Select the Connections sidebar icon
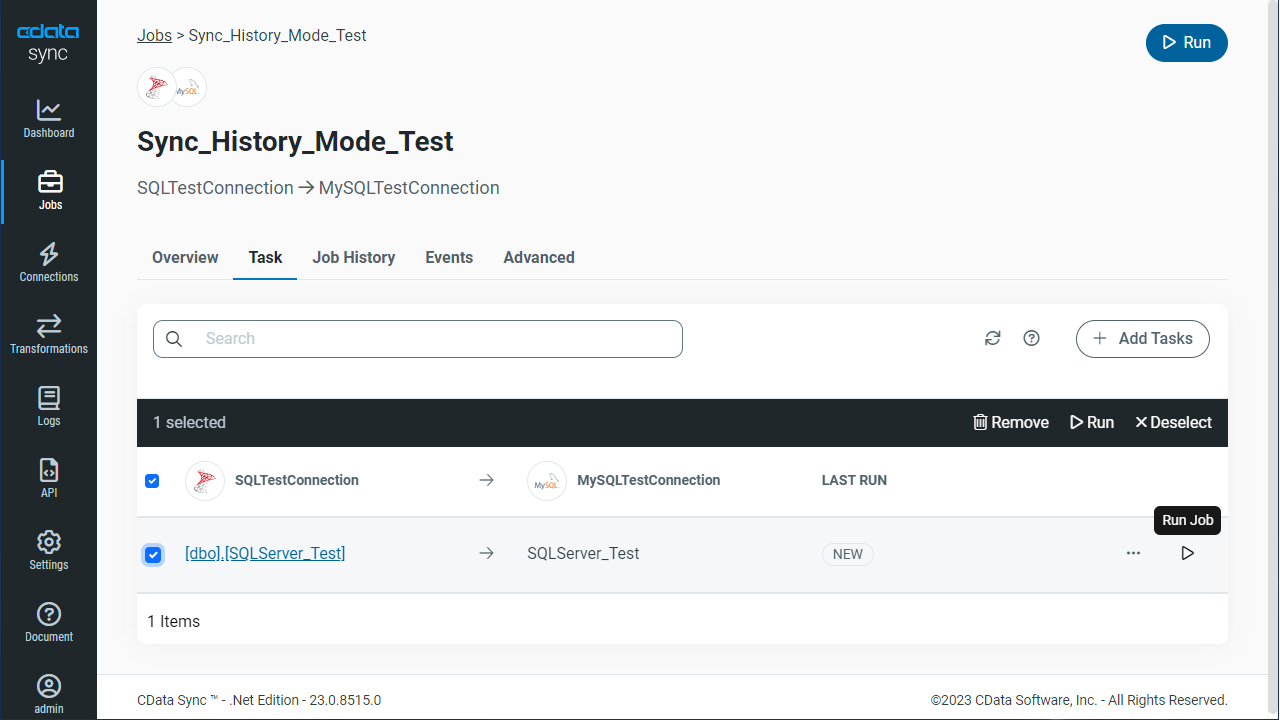Image resolution: width=1280 pixels, height=720 pixels. [x=48, y=262]
